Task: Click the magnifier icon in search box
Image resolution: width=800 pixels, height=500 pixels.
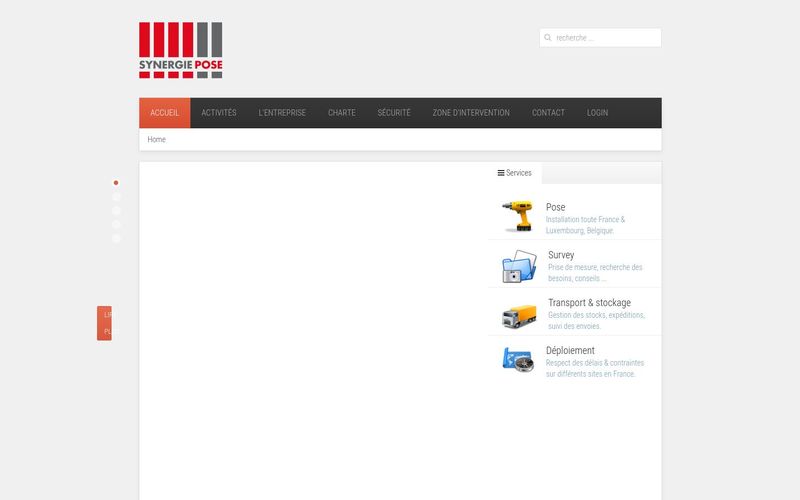Action: 548,38
